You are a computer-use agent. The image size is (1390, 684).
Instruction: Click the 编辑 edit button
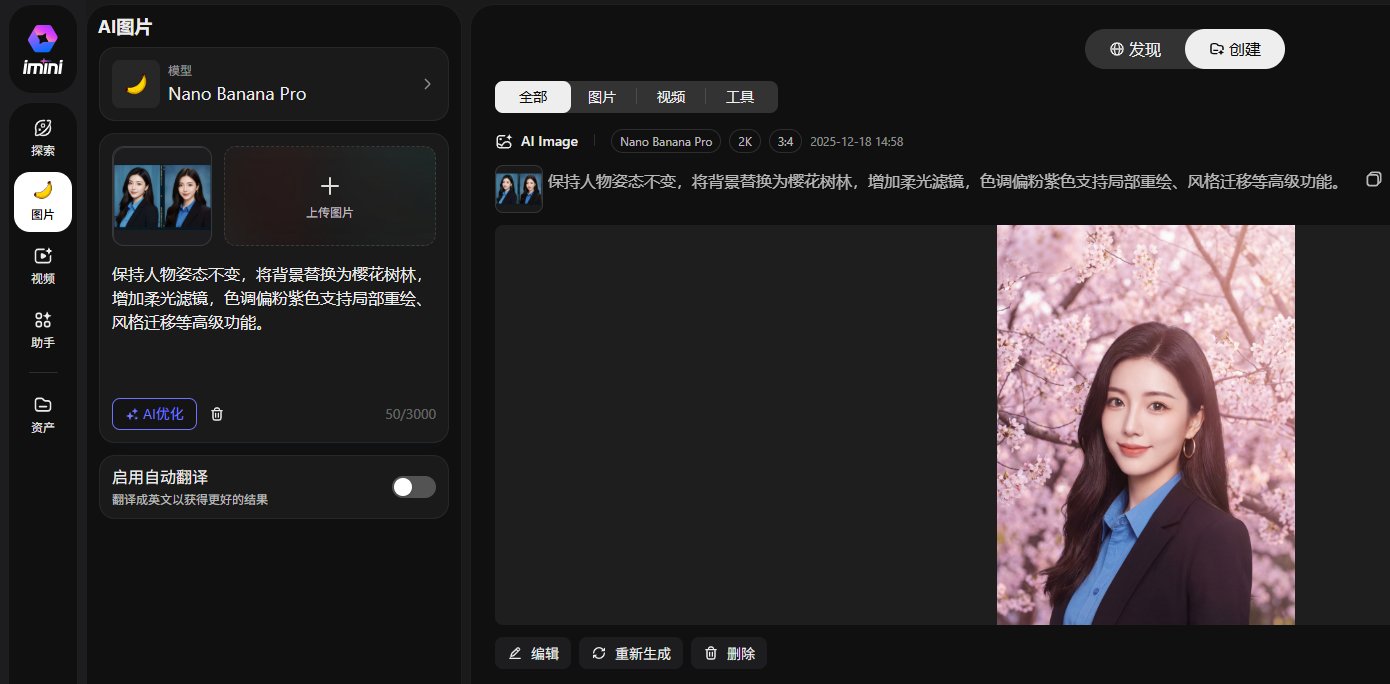534,653
